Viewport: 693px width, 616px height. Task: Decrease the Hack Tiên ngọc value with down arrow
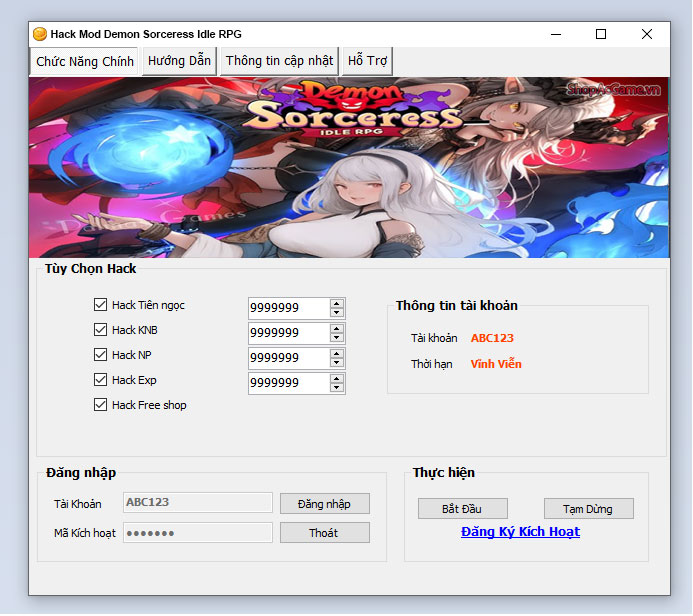pos(337,312)
